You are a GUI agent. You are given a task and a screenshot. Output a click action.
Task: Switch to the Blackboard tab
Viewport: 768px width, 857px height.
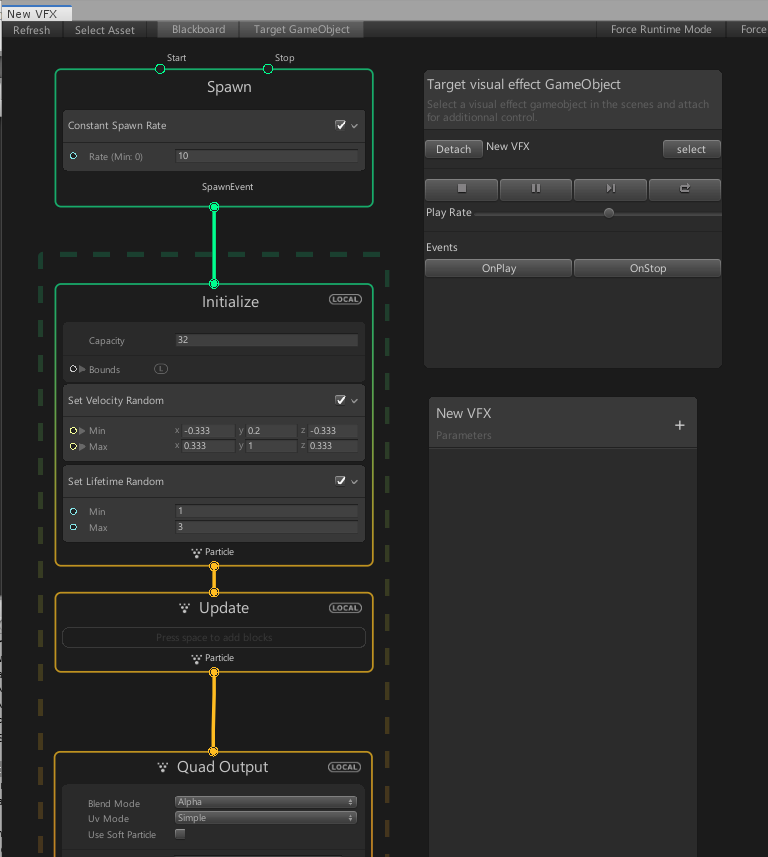(198, 30)
